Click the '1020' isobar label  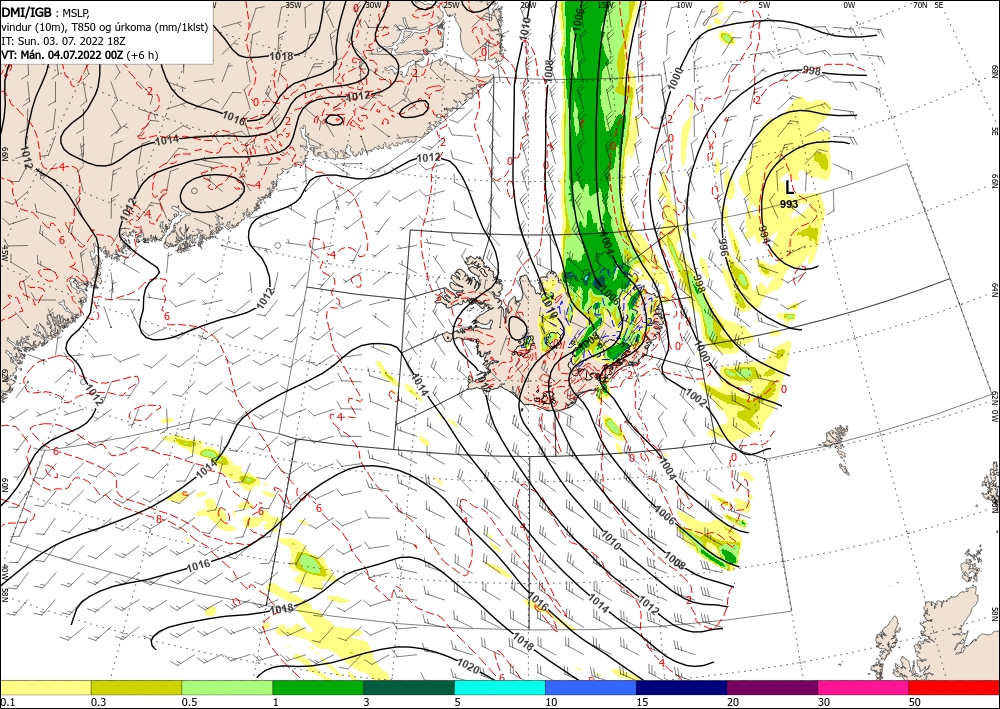pyautogui.click(x=469, y=667)
